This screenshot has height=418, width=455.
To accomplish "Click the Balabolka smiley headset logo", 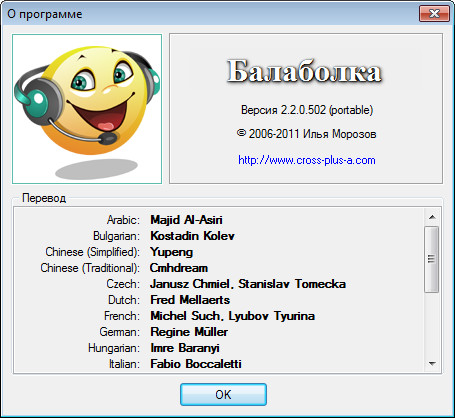I will (x=87, y=109).
